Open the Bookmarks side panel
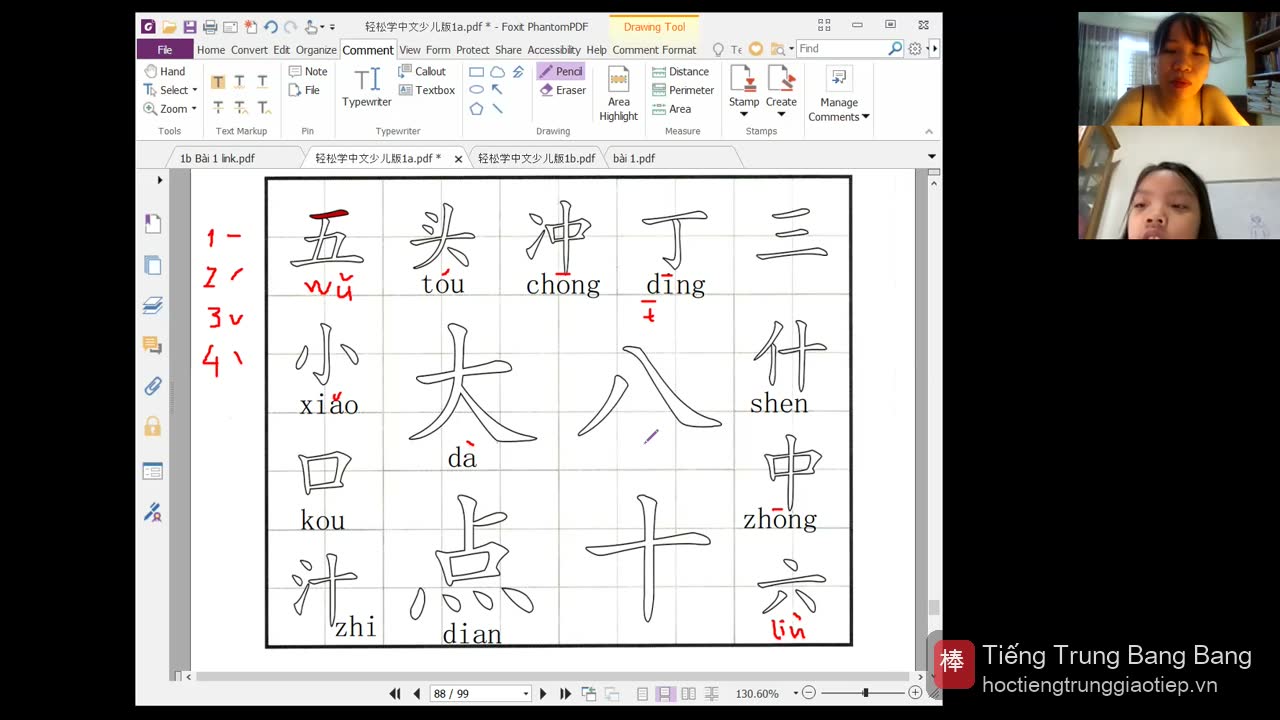 [153, 224]
